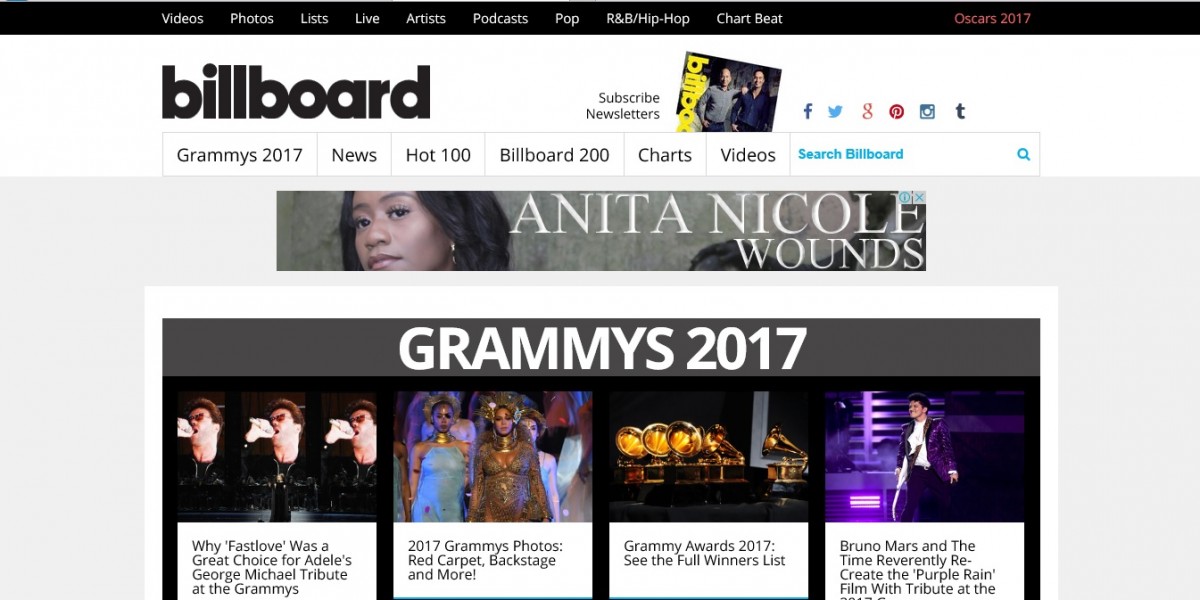Focus the Search Billboard field
Screen dimensions: 1200x600
click(x=903, y=154)
